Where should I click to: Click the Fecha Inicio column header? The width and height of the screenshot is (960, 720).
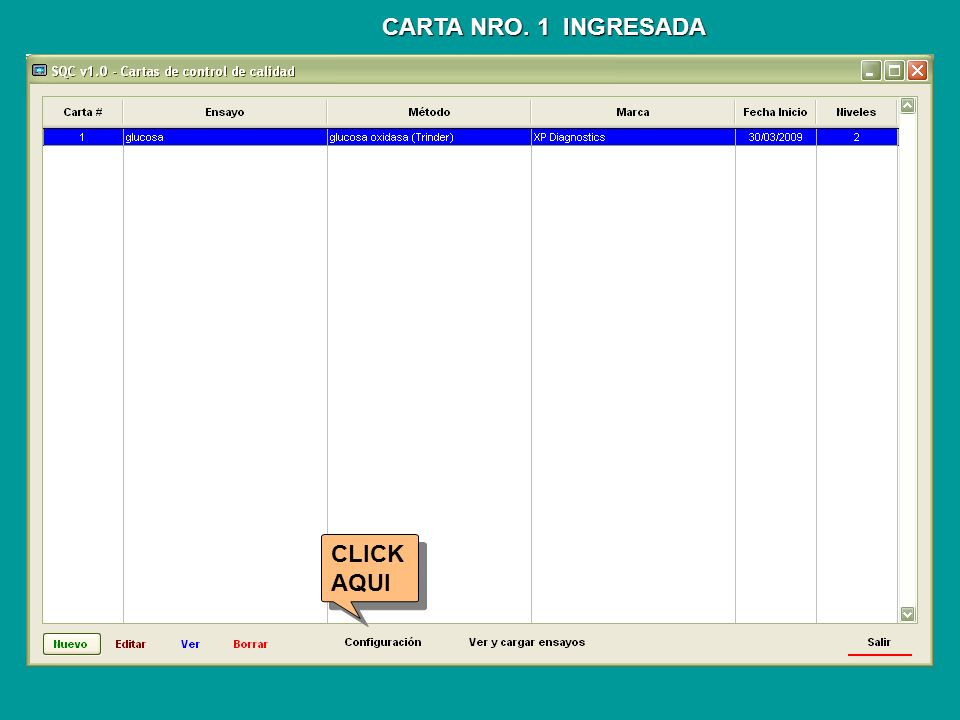775,112
